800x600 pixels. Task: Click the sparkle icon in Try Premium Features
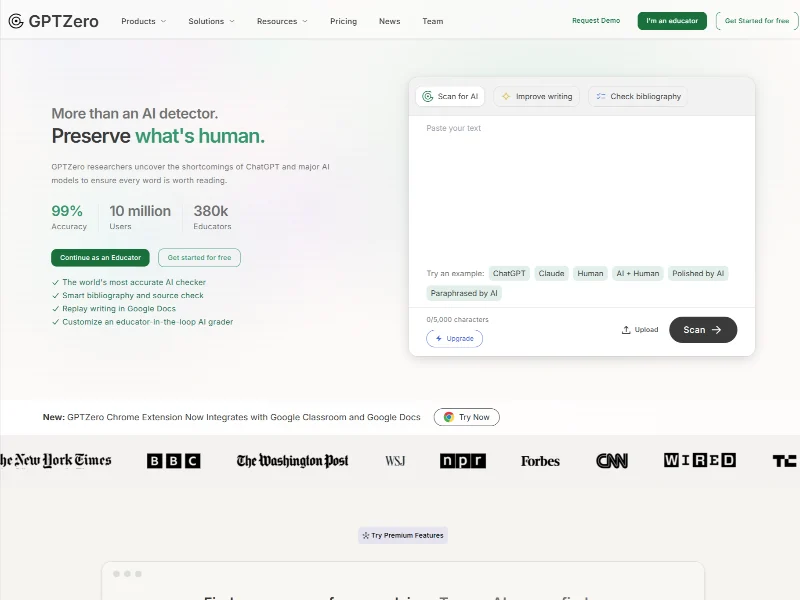click(x=365, y=535)
